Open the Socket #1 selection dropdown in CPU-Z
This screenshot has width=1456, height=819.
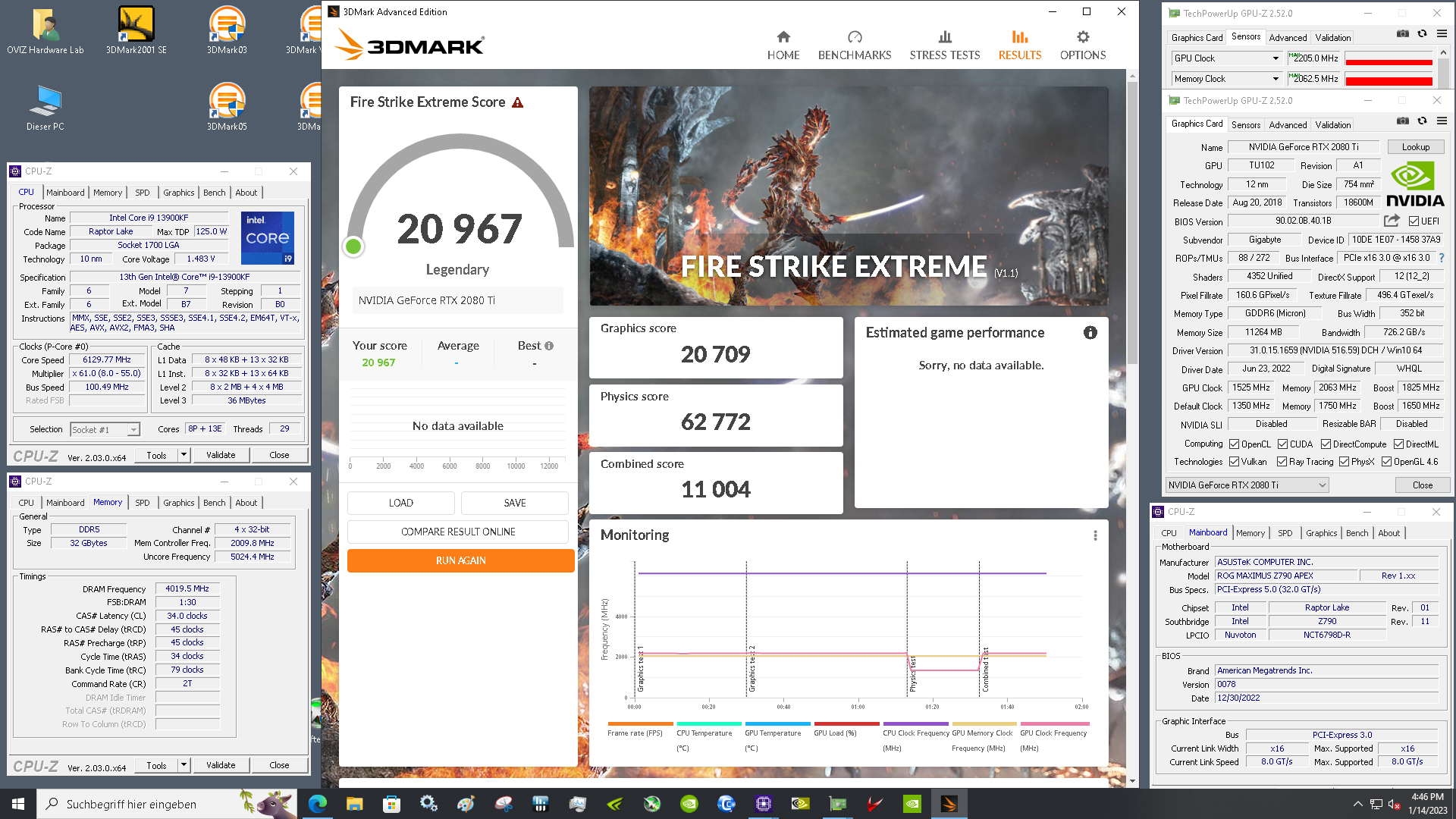105,429
